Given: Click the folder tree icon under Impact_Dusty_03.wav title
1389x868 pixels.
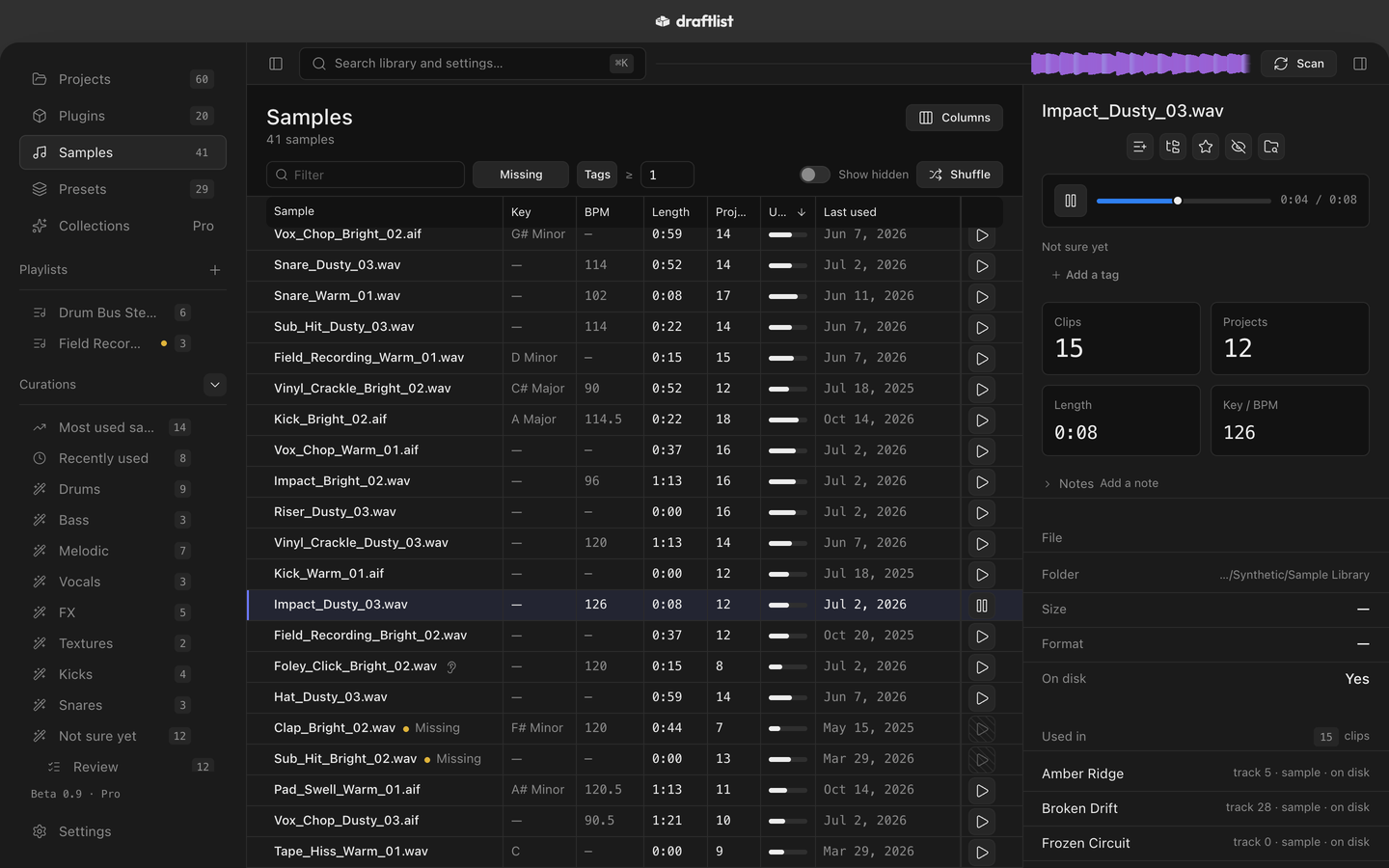Looking at the screenshot, I should pos(1173,147).
